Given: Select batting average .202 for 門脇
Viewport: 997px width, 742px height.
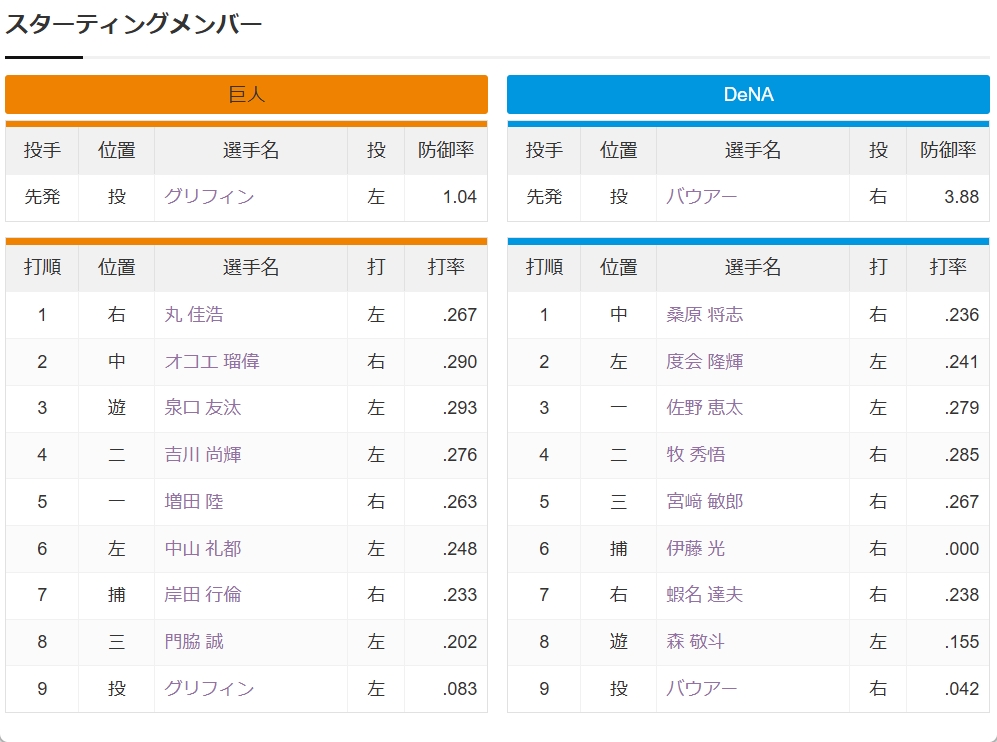Looking at the screenshot, I should pos(460,642).
